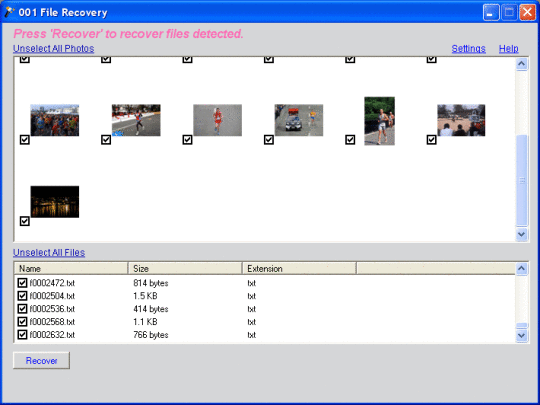The width and height of the screenshot is (540, 405).
Task: Click the photo panel scrollbar thumb
Action: coord(522,180)
